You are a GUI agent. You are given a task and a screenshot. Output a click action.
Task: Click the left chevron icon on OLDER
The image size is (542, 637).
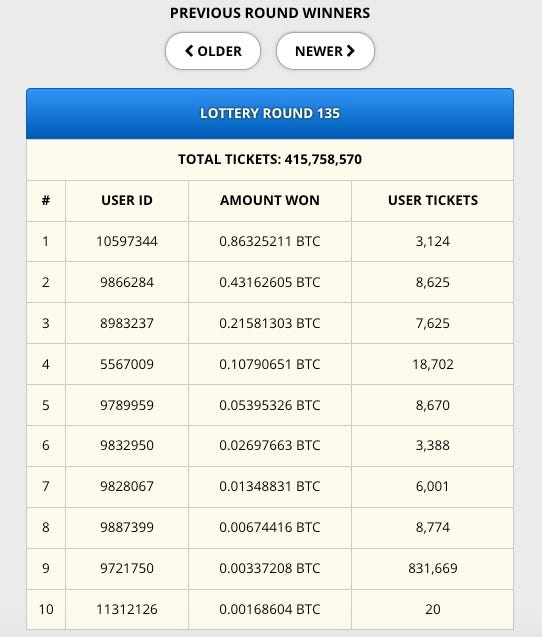pyautogui.click(x=189, y=51)
